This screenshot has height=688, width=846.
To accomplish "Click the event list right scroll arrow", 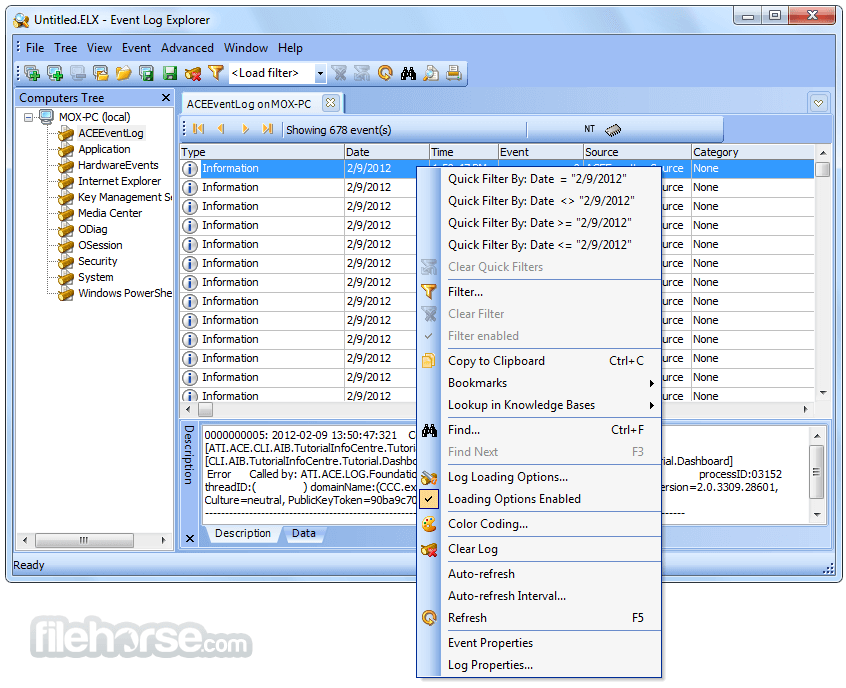I will tap(805, 410).
